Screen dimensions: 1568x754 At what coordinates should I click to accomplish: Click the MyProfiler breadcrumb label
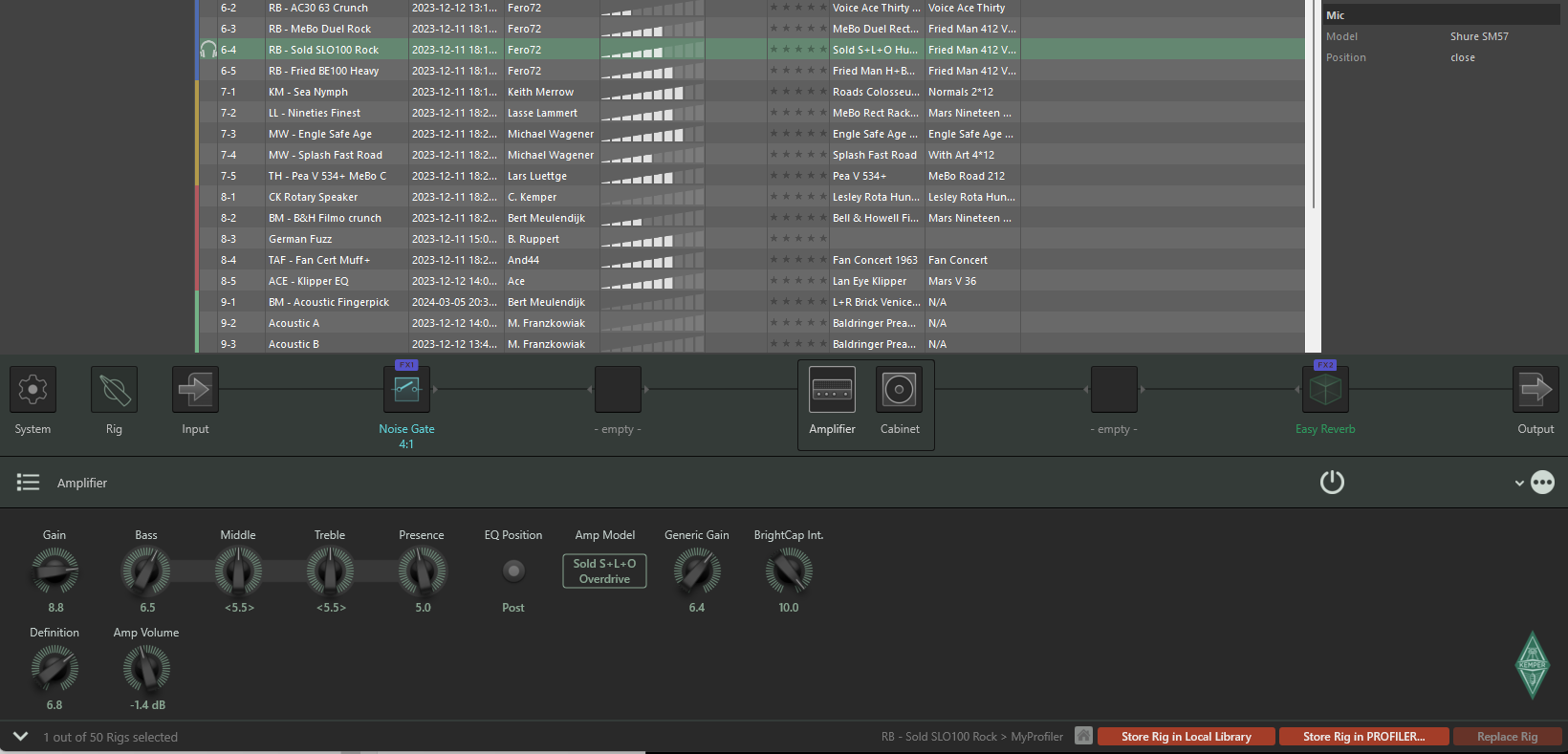(1036, 737)
